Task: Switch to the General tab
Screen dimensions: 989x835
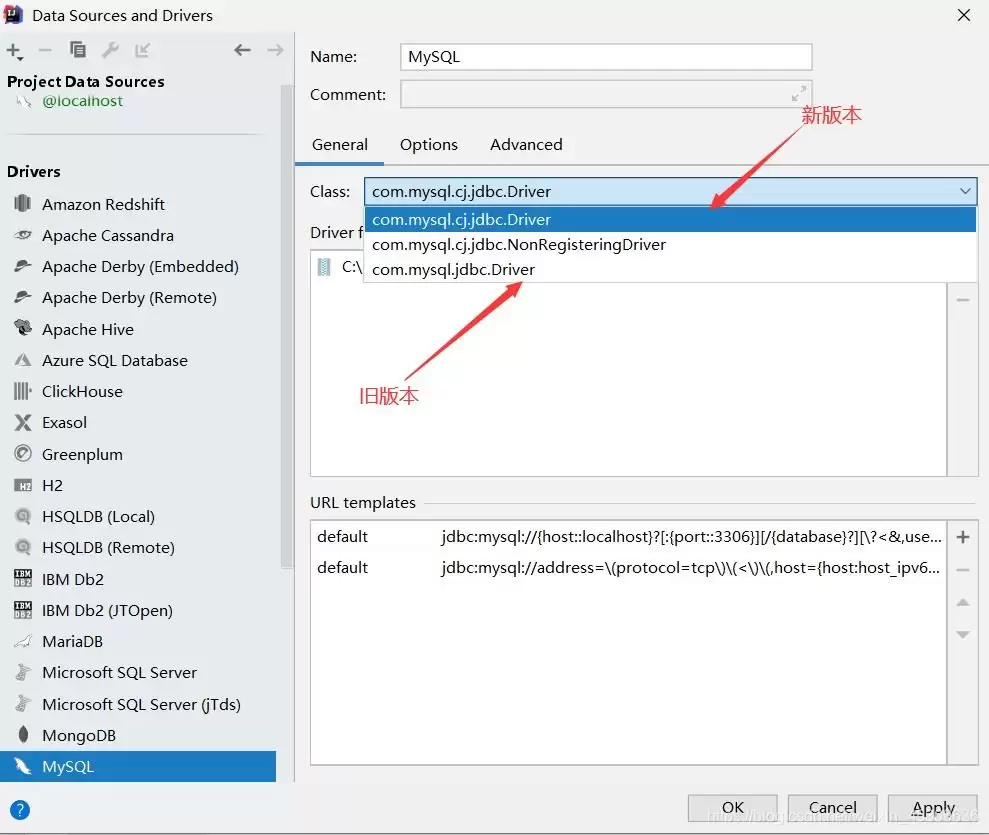Action: (339, 145)
